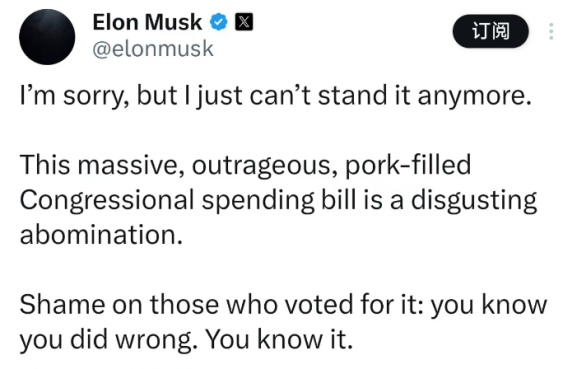
Task: Click the word "massive," in the second paragraph
Action: point(131,165)
